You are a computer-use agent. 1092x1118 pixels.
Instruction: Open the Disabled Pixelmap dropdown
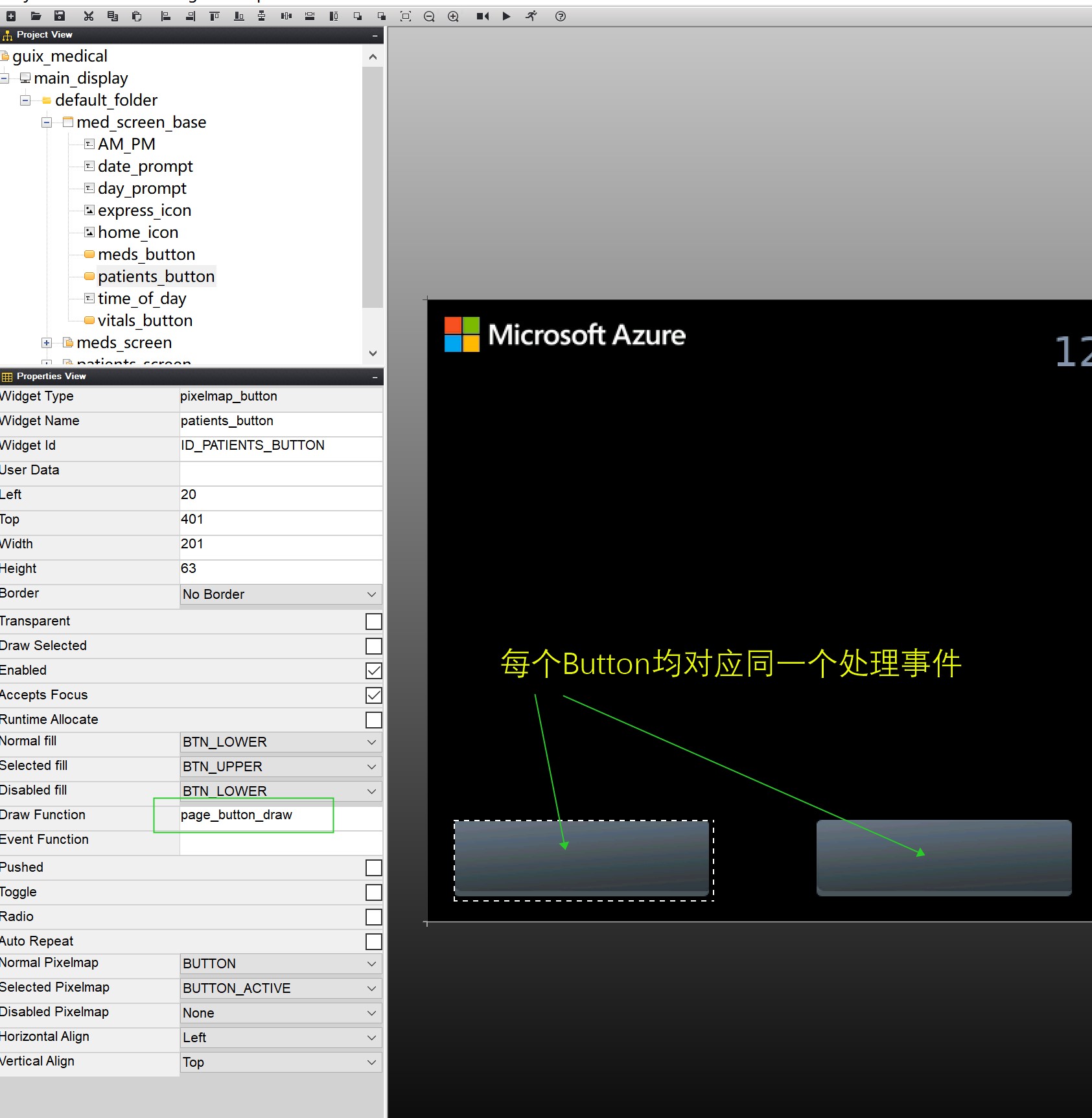coord(281,1013)
